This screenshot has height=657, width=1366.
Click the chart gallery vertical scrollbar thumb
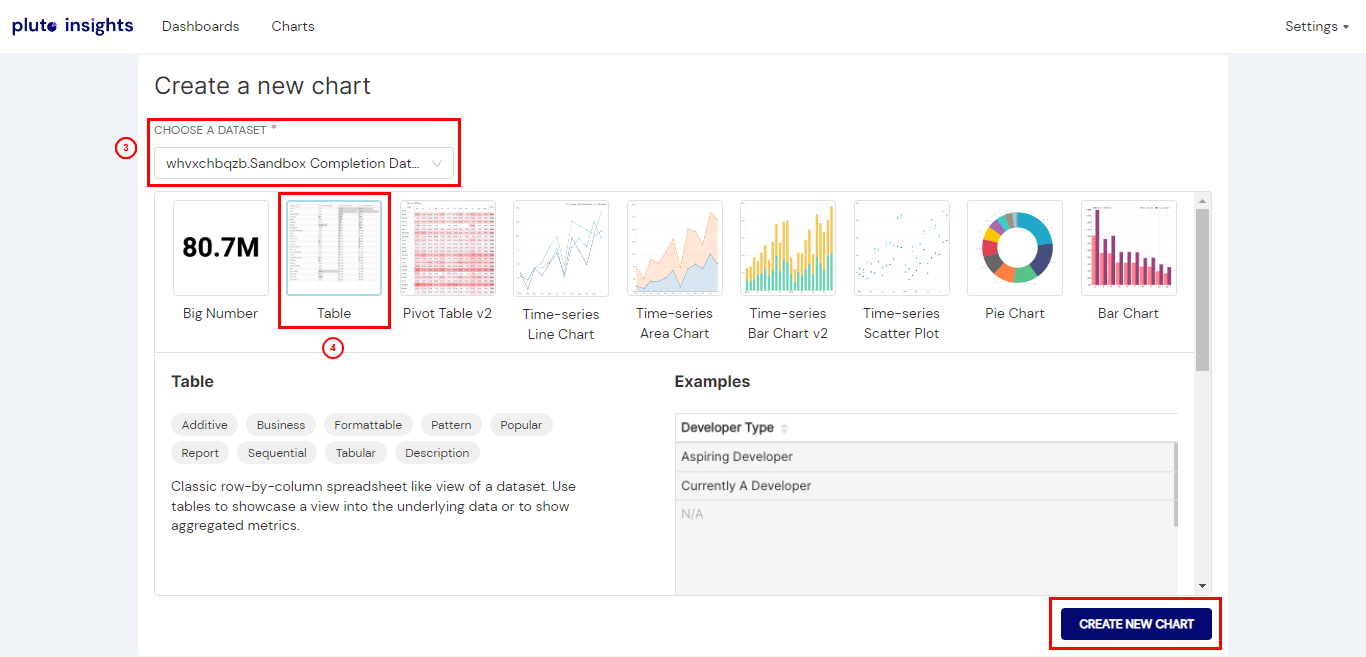pyautogui.click(x=1203, y=289)
